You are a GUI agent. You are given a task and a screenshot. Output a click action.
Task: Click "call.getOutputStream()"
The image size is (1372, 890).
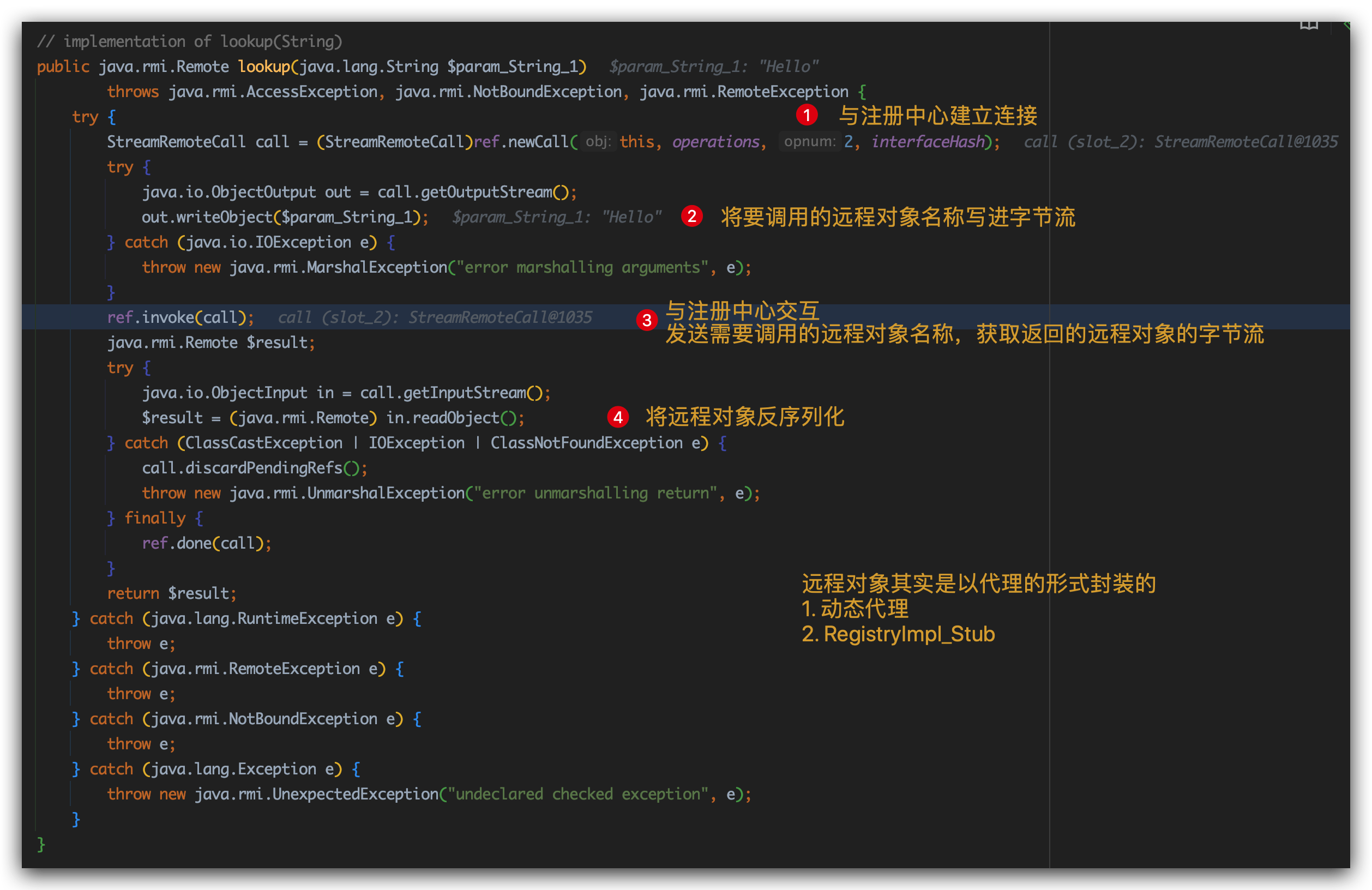473,192
